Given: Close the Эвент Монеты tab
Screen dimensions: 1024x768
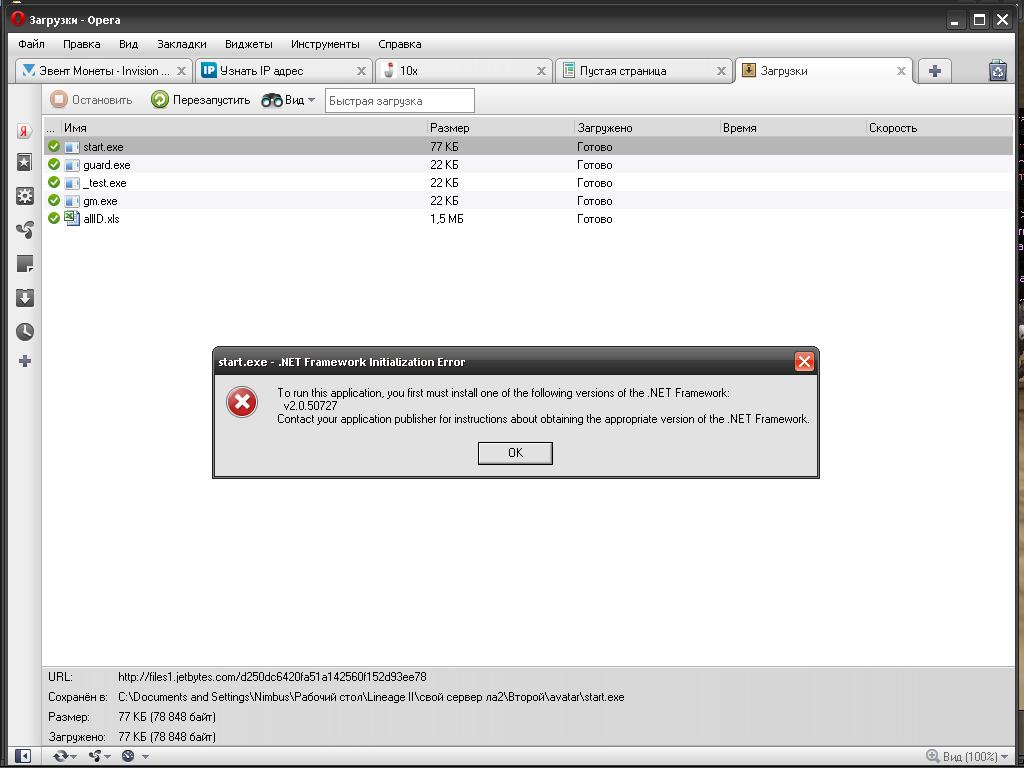Looking at the screenshot, I should [182, 71].
